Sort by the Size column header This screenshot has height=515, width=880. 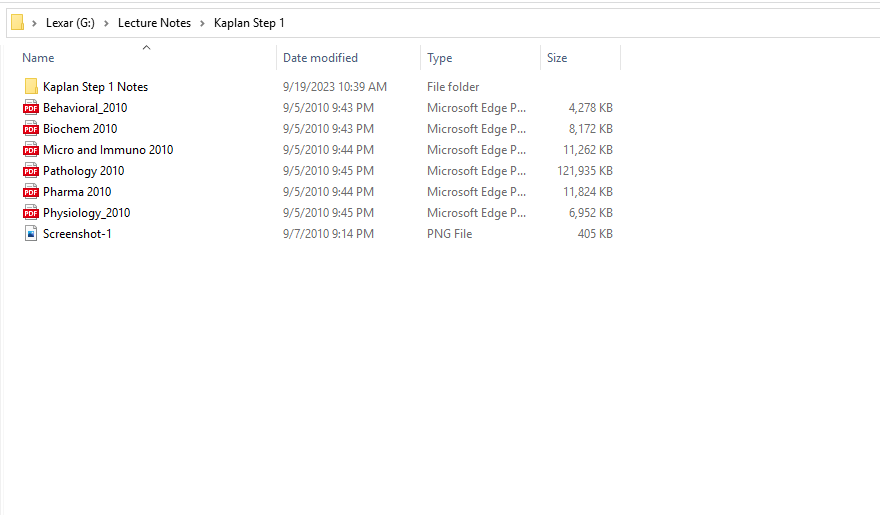tap(557, 58)
